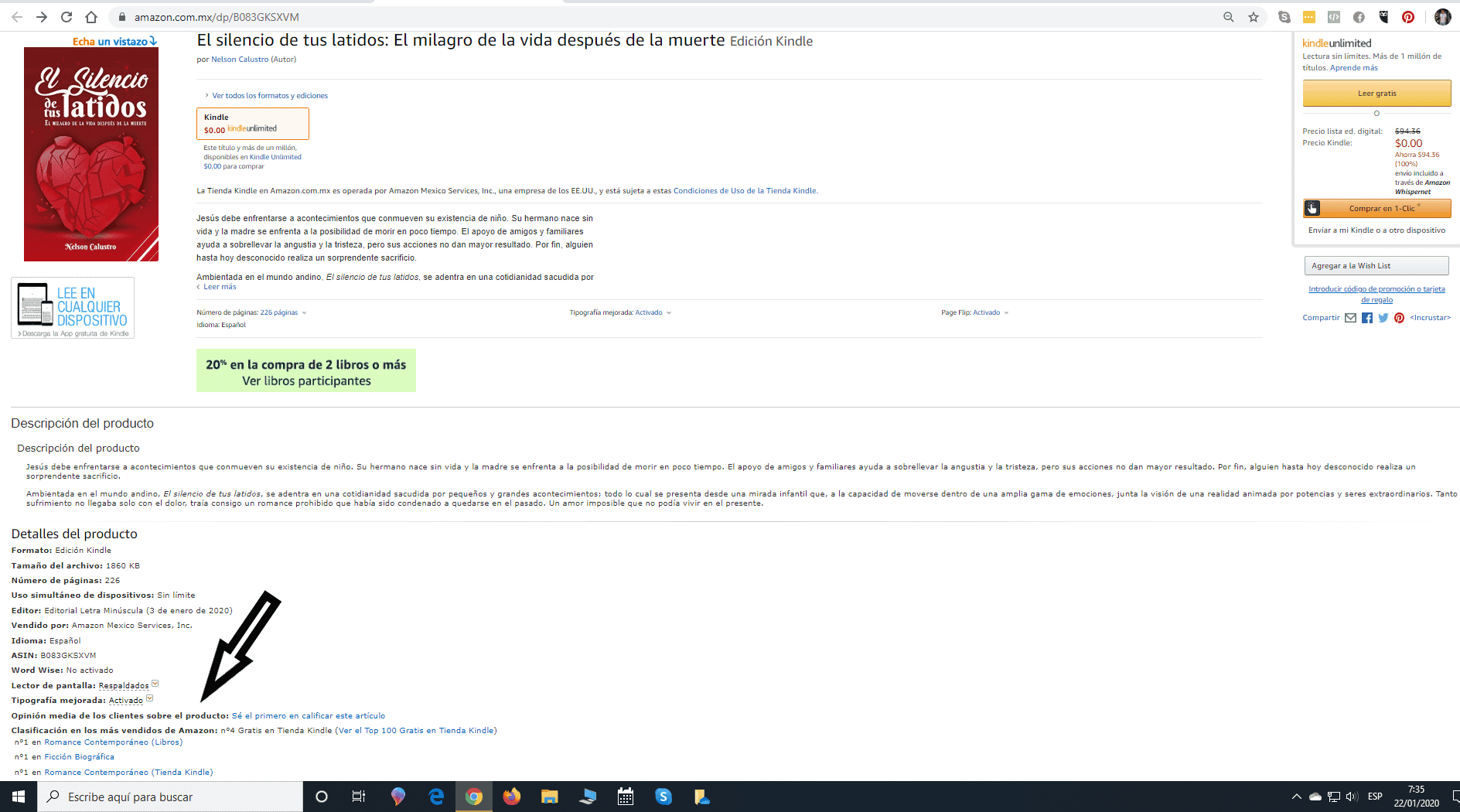Click Echa un vistazo above cover
Screen dimensions: 1460x812
tap(114, 42)
